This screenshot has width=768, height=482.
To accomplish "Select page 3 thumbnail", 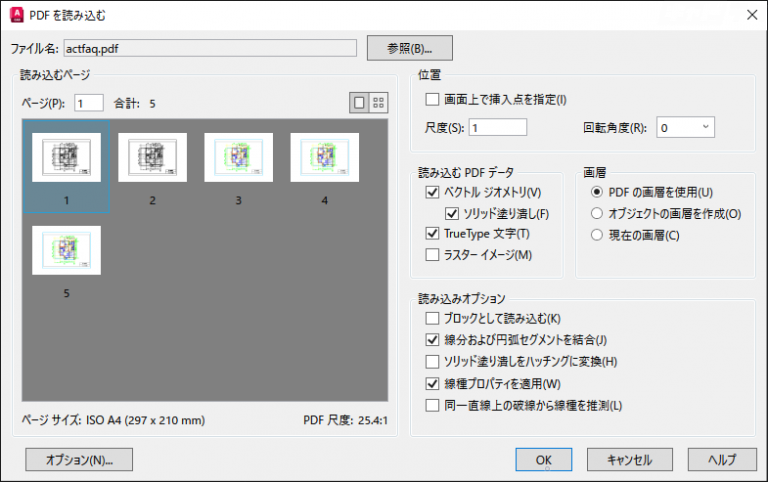I will (238, 158).
